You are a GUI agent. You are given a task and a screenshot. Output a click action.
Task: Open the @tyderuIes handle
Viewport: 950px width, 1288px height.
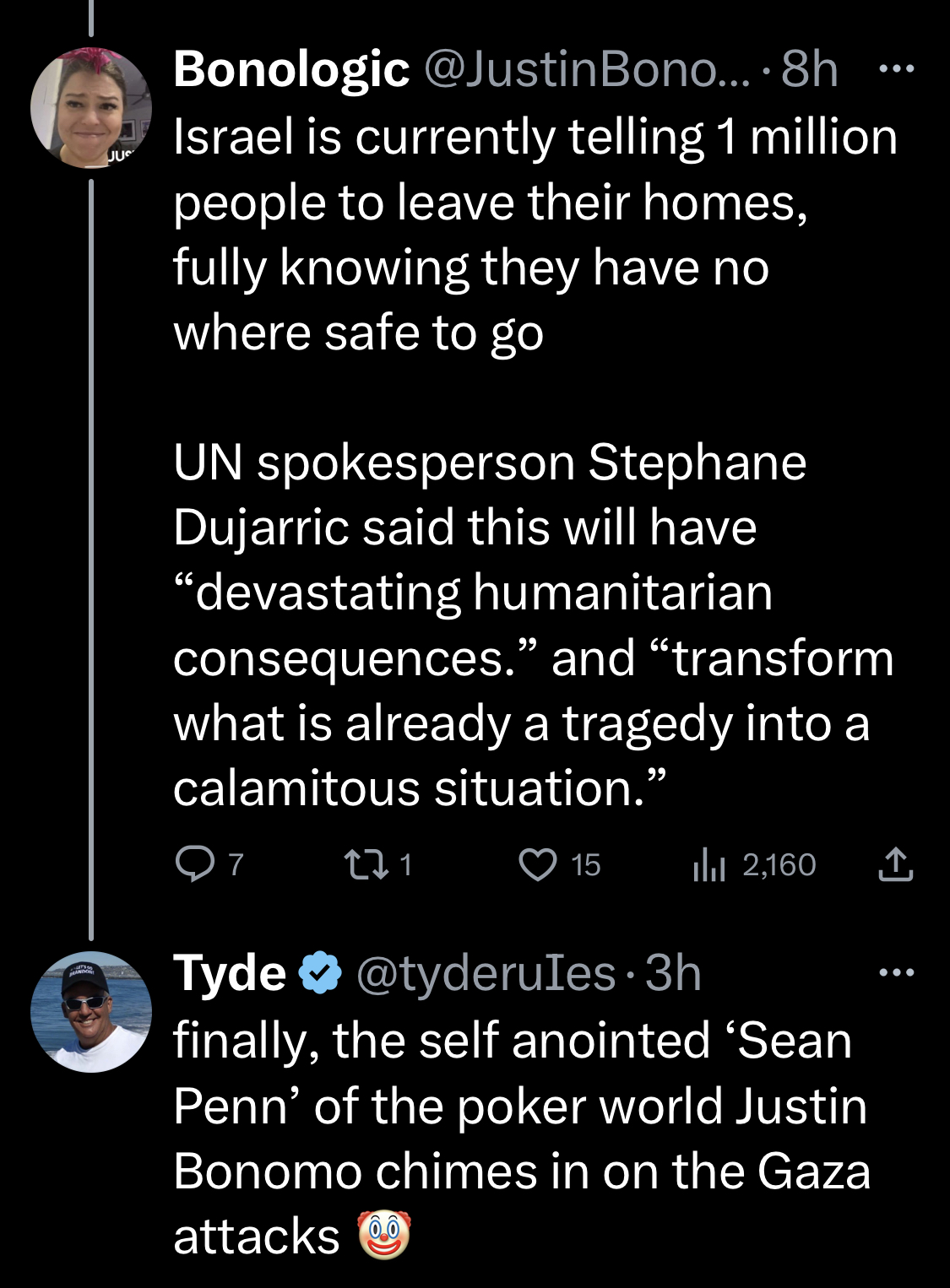pyautogui.click(x=486, y=973)
